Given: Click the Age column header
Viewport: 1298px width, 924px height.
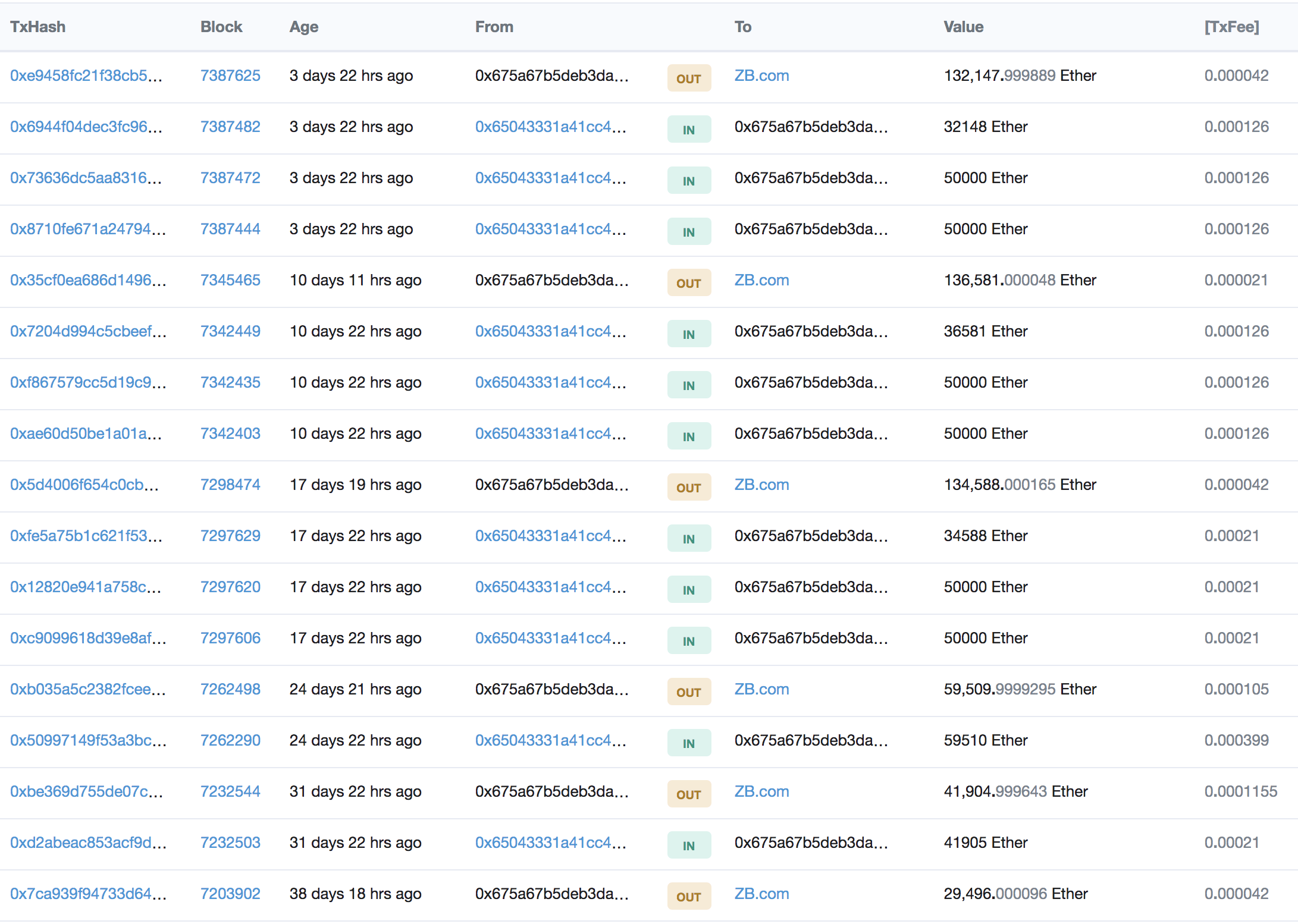Looking at the screenshot, I should 304,27.
